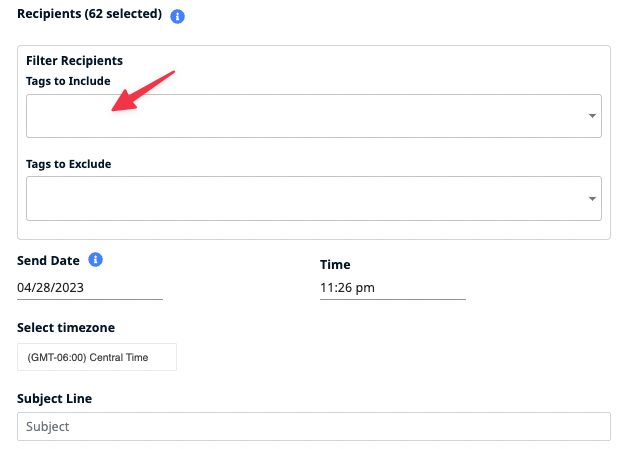Click the Tags to Include label
Screen dimensions: 623x449
tap(68, 81)
